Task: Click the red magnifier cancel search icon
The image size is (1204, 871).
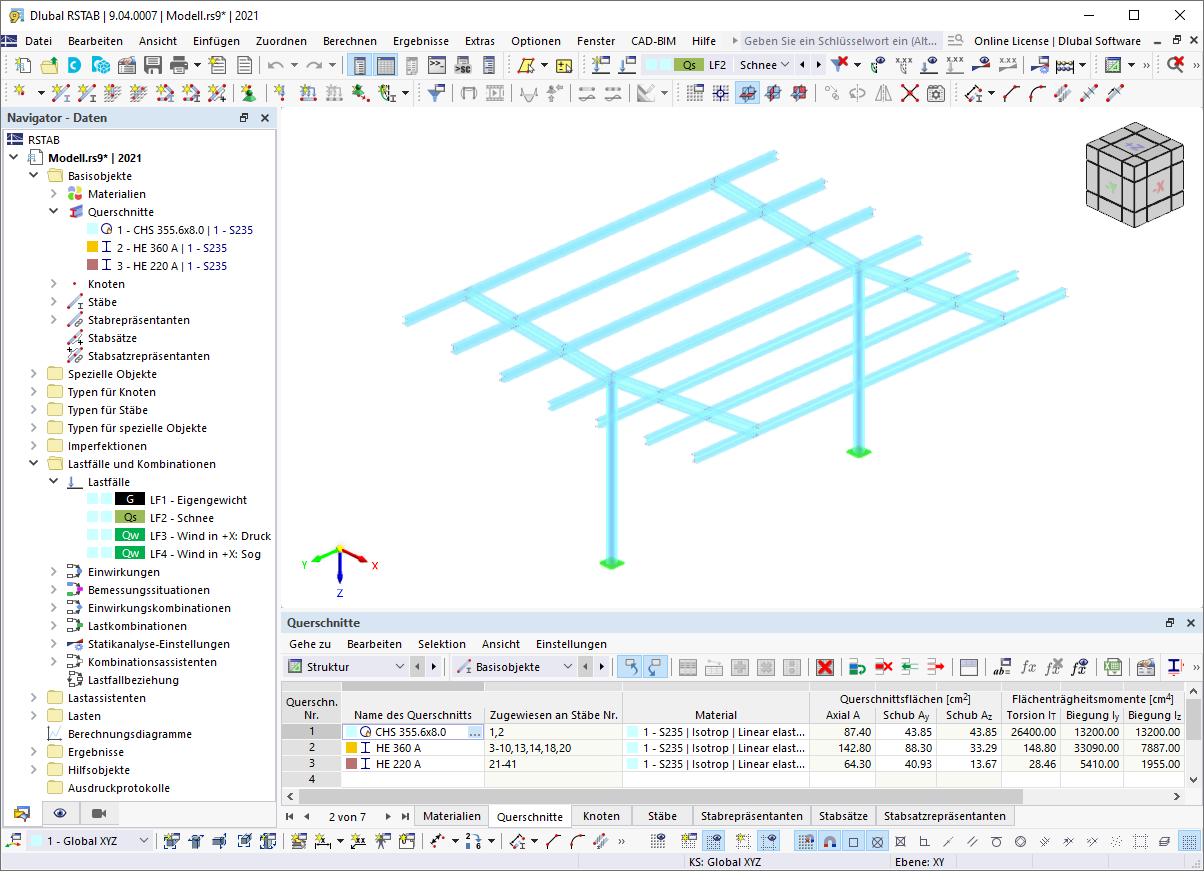Action: click(1176, 65)
